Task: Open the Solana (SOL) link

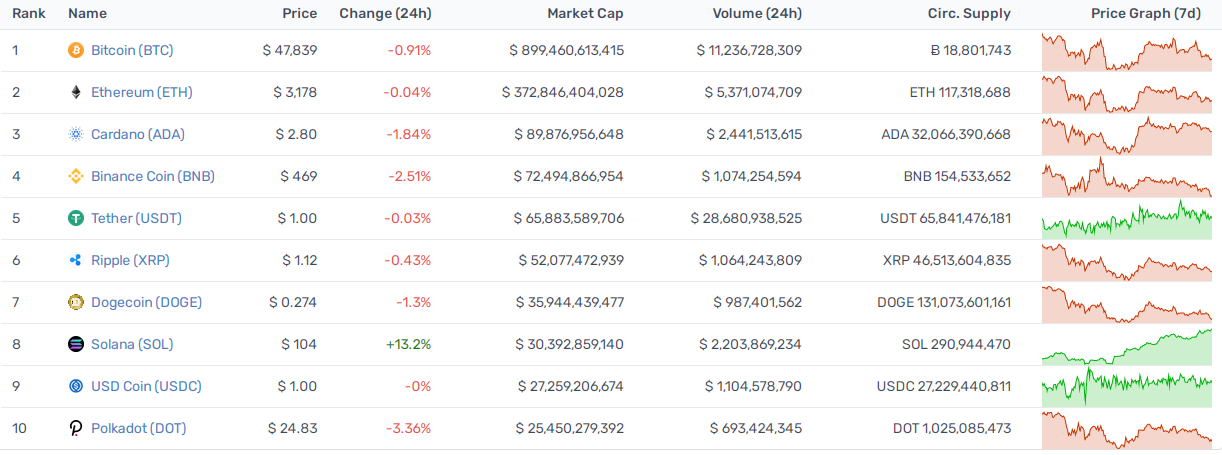Action: [x=132, y=344]
